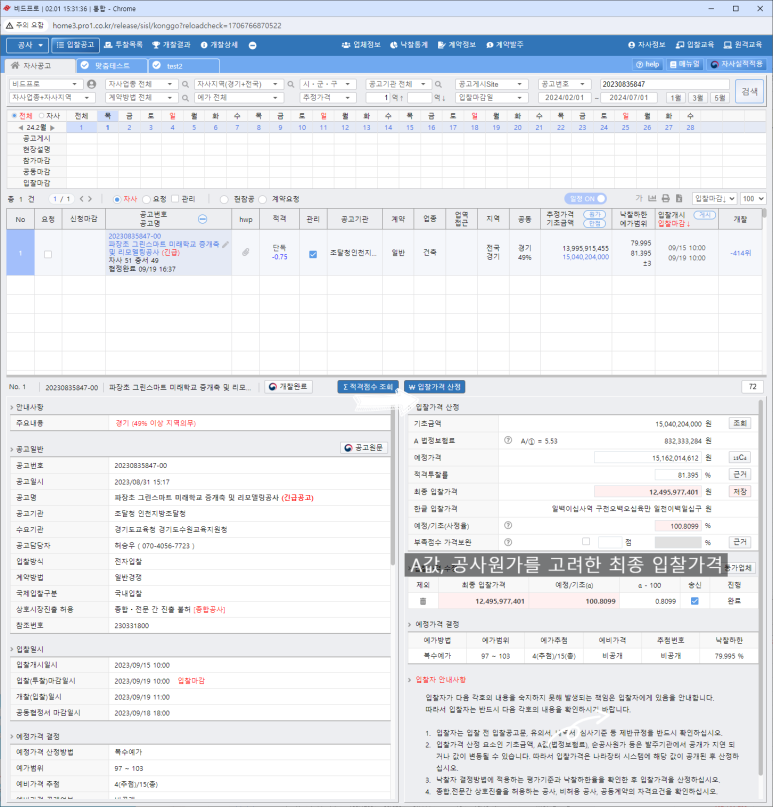
Task: Click the printer icon above the table
Action: (x=666, y=199)
